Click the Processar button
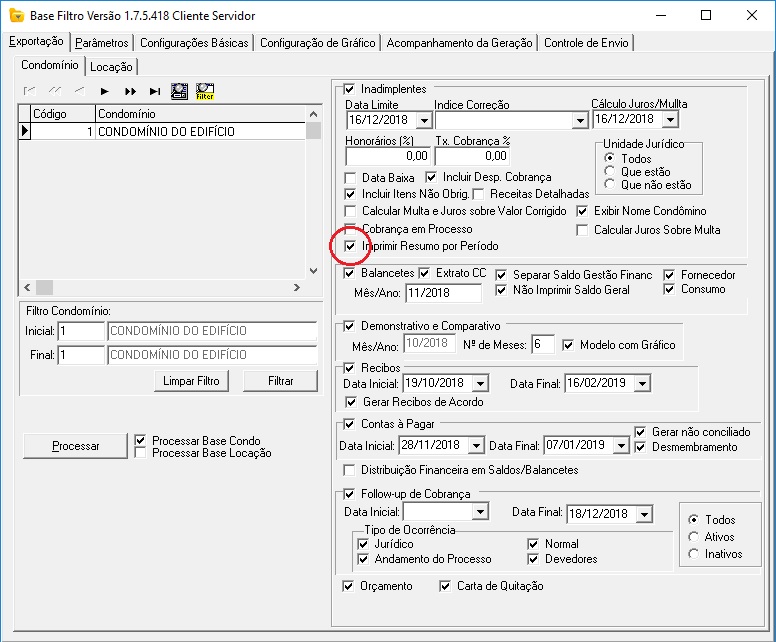Screen dimensions: 776x642 pos(75,446)
